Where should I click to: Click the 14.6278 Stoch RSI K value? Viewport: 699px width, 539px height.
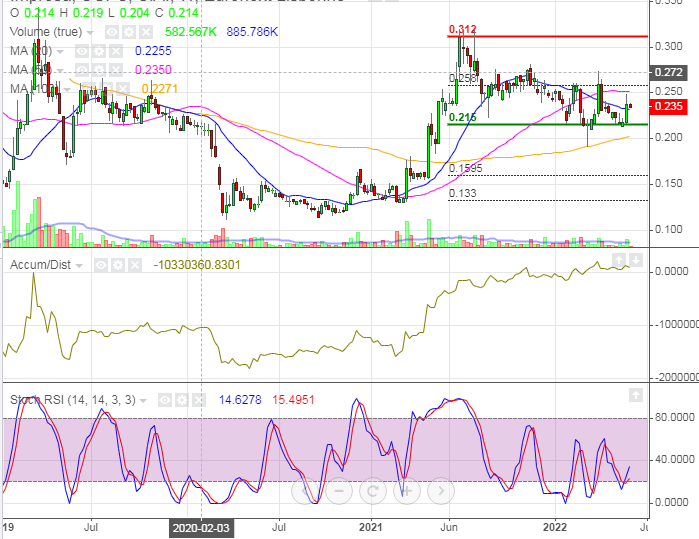[240, 399]
